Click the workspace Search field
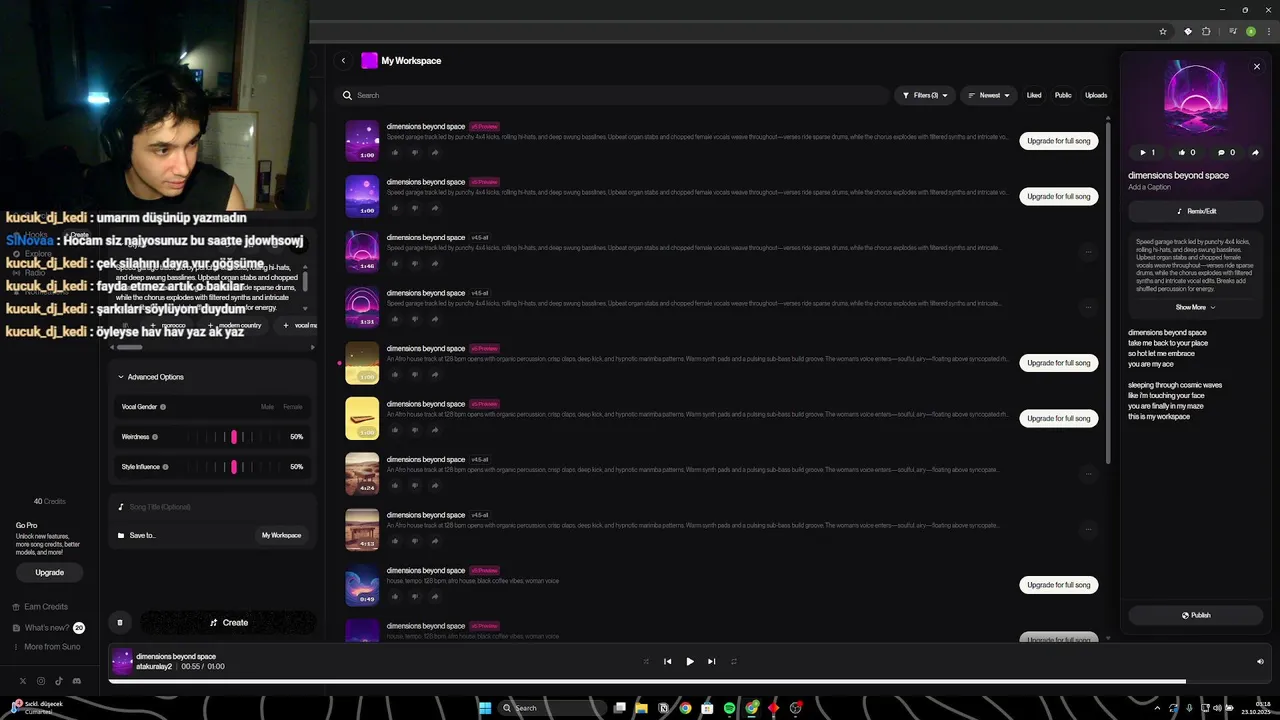The height and width of the screenshot is (720, 1280). coord(612,95)
